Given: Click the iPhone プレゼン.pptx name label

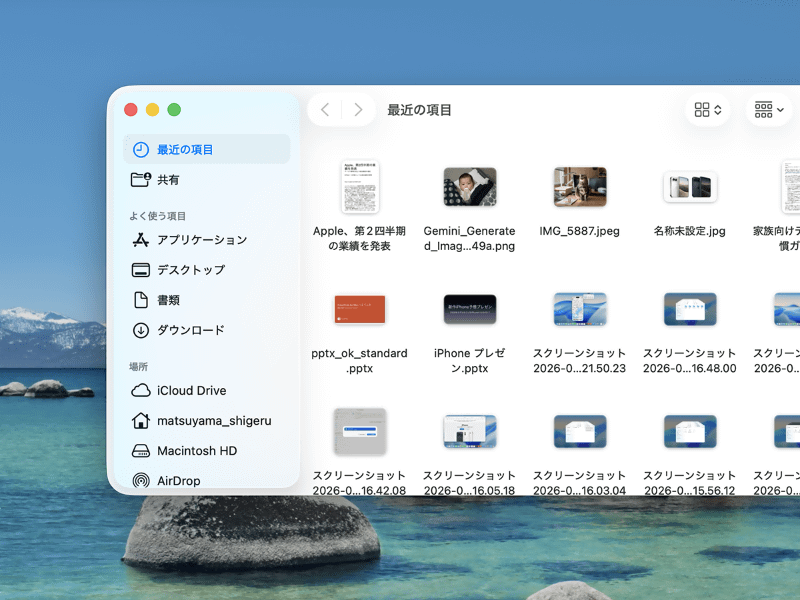Looking at the screenshot, I should [x=470, y=361].
